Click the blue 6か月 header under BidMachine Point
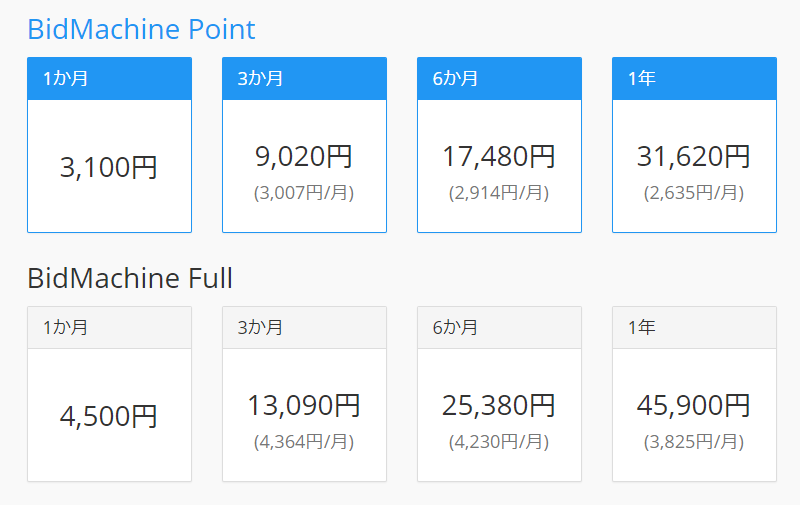This screenshot has width=800, height=505. tap(499, 78)
